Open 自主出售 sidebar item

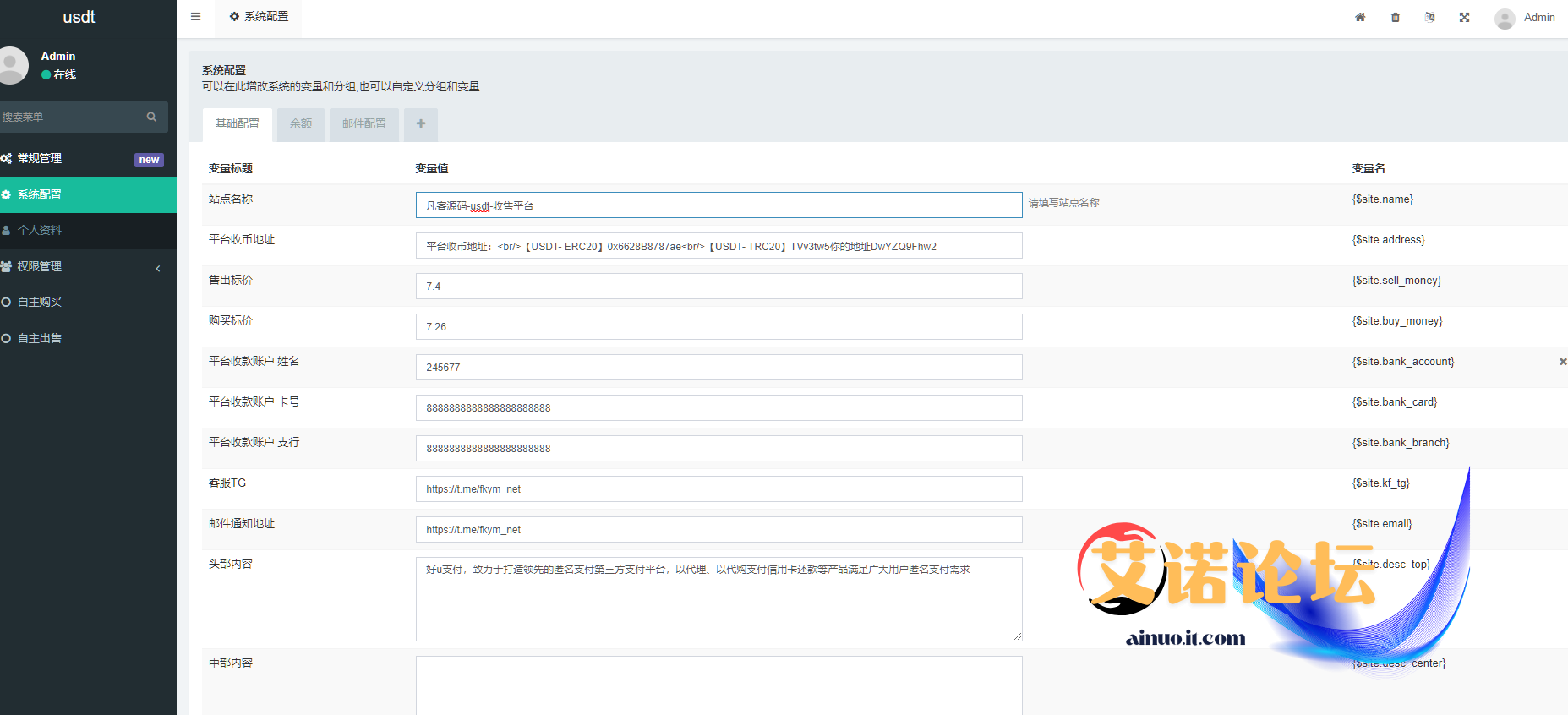[x=88, y=338]
